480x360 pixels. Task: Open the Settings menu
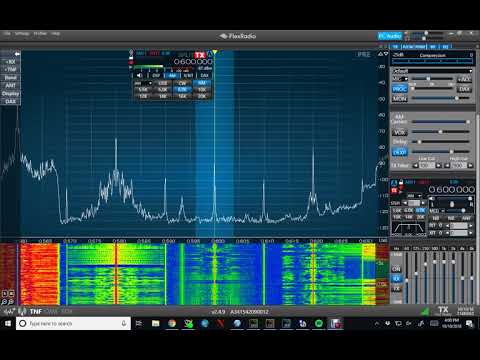pos(22,34)
